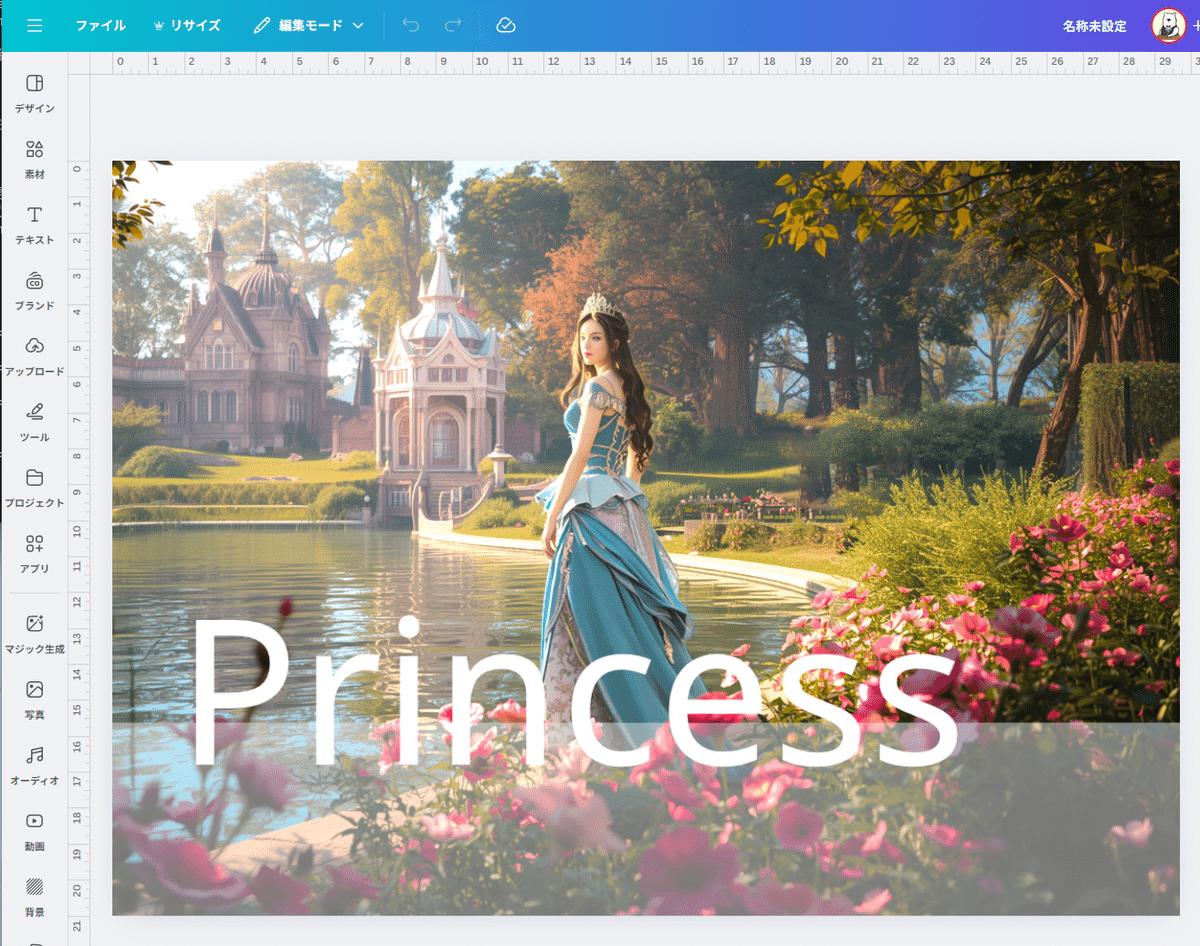Open the オーディオ panel

(x=35, y=766)
